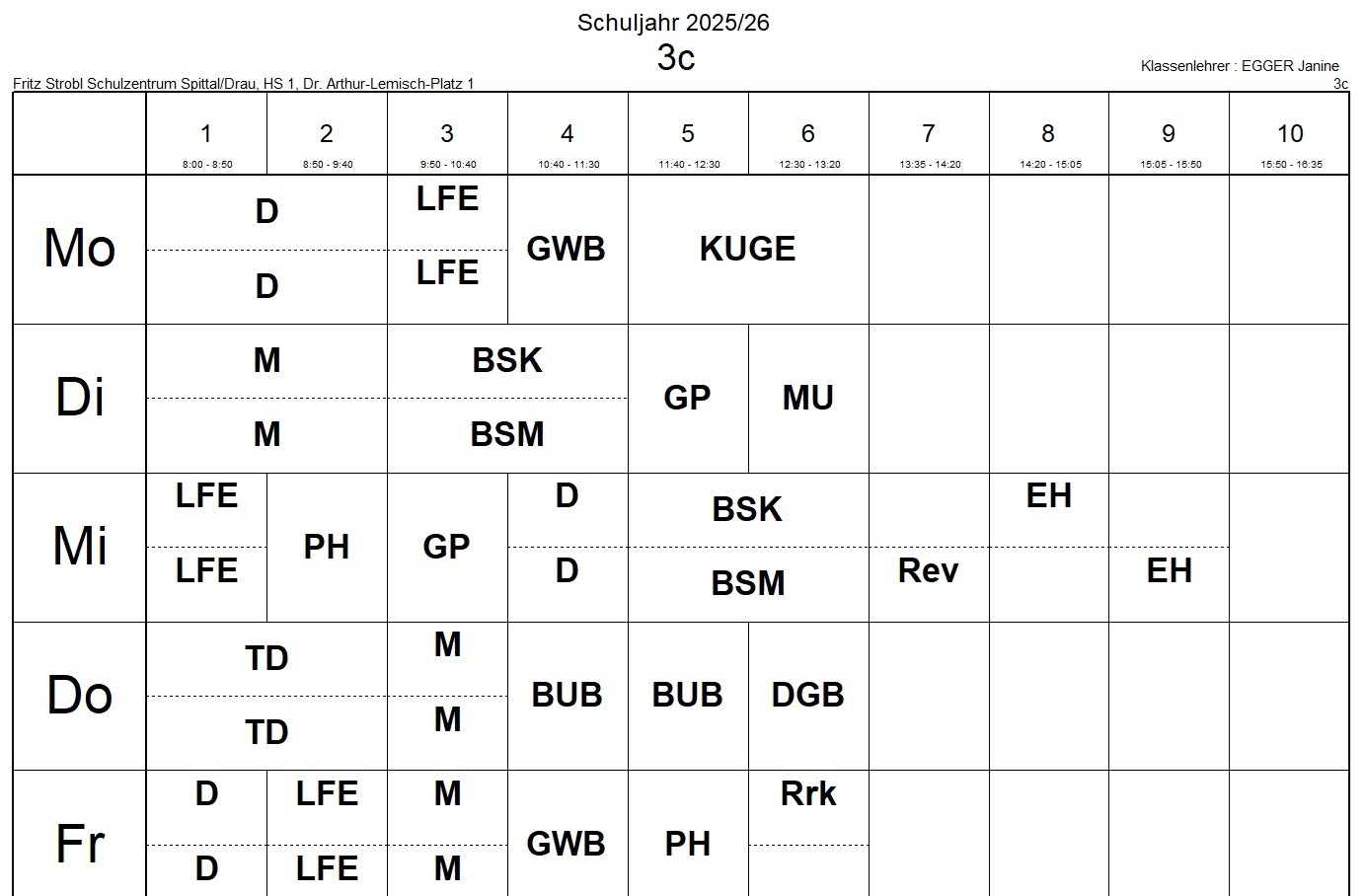Select the Rev lesson on Wednesday
The height and width of the screenshot is (896, 1363).
coord(928,570)
